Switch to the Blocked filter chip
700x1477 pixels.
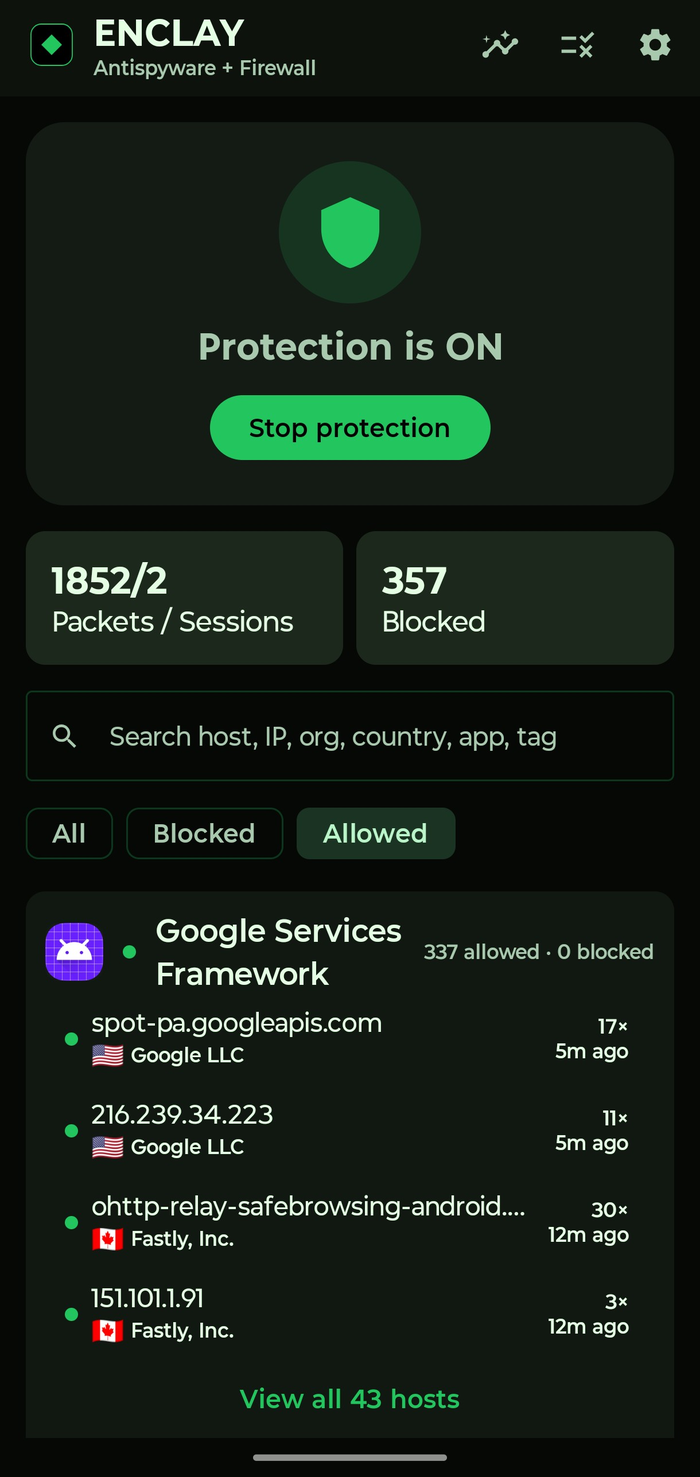(204, 833)
